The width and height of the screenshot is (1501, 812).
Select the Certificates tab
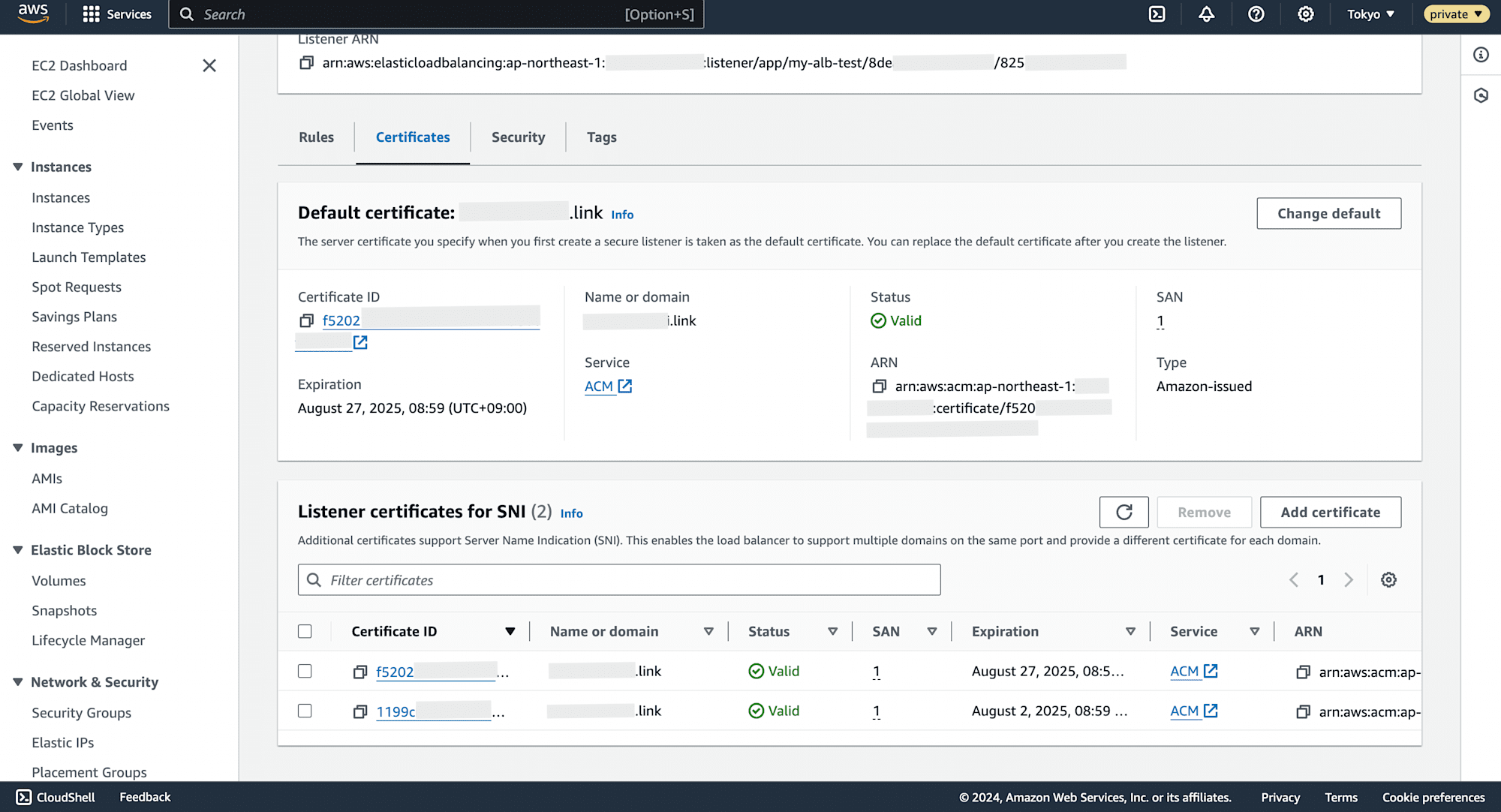point(413,137)
